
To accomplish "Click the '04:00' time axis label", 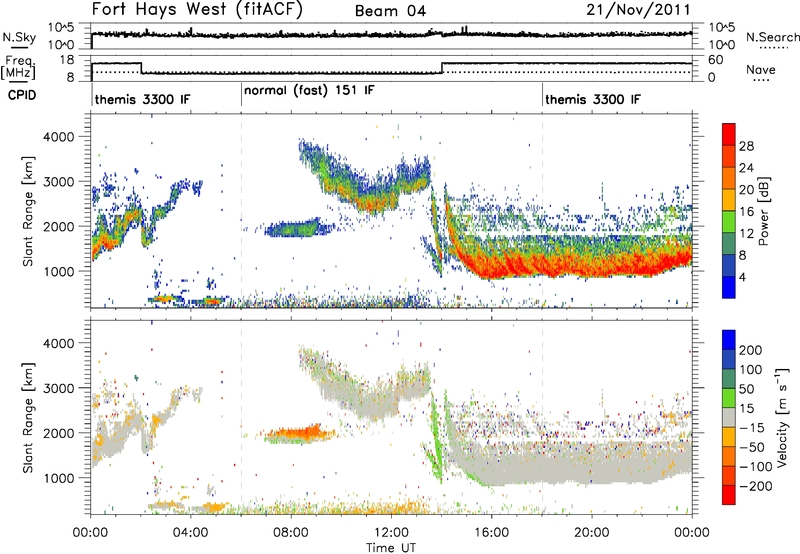I will 191,533.
